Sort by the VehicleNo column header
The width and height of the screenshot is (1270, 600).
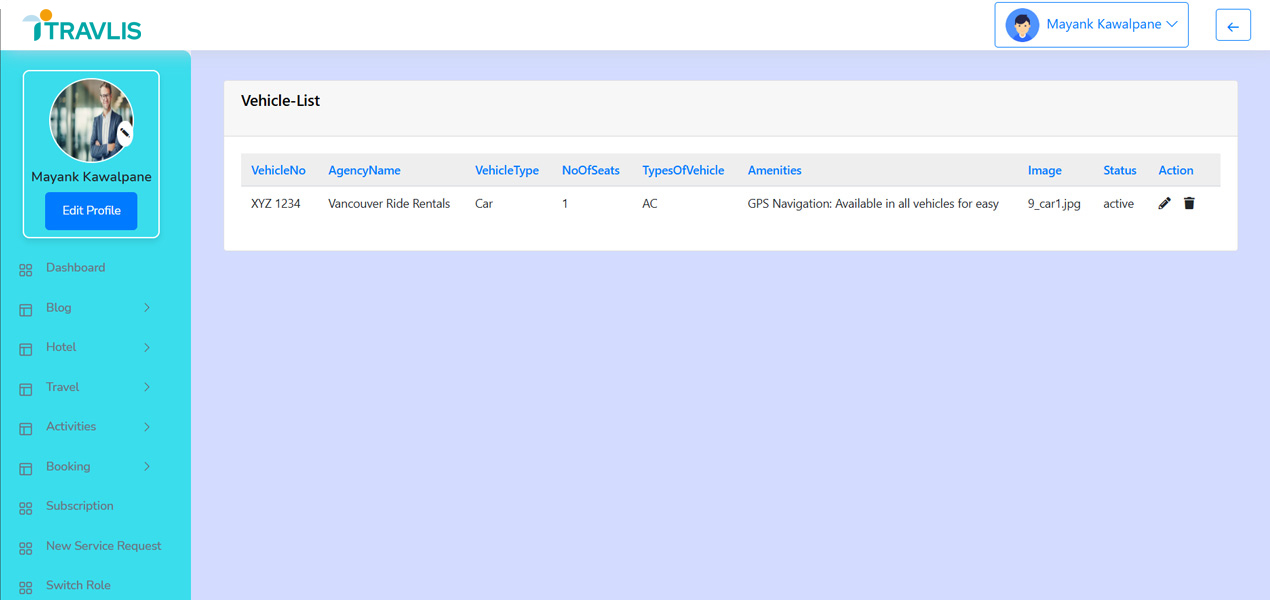pos(278,170)
